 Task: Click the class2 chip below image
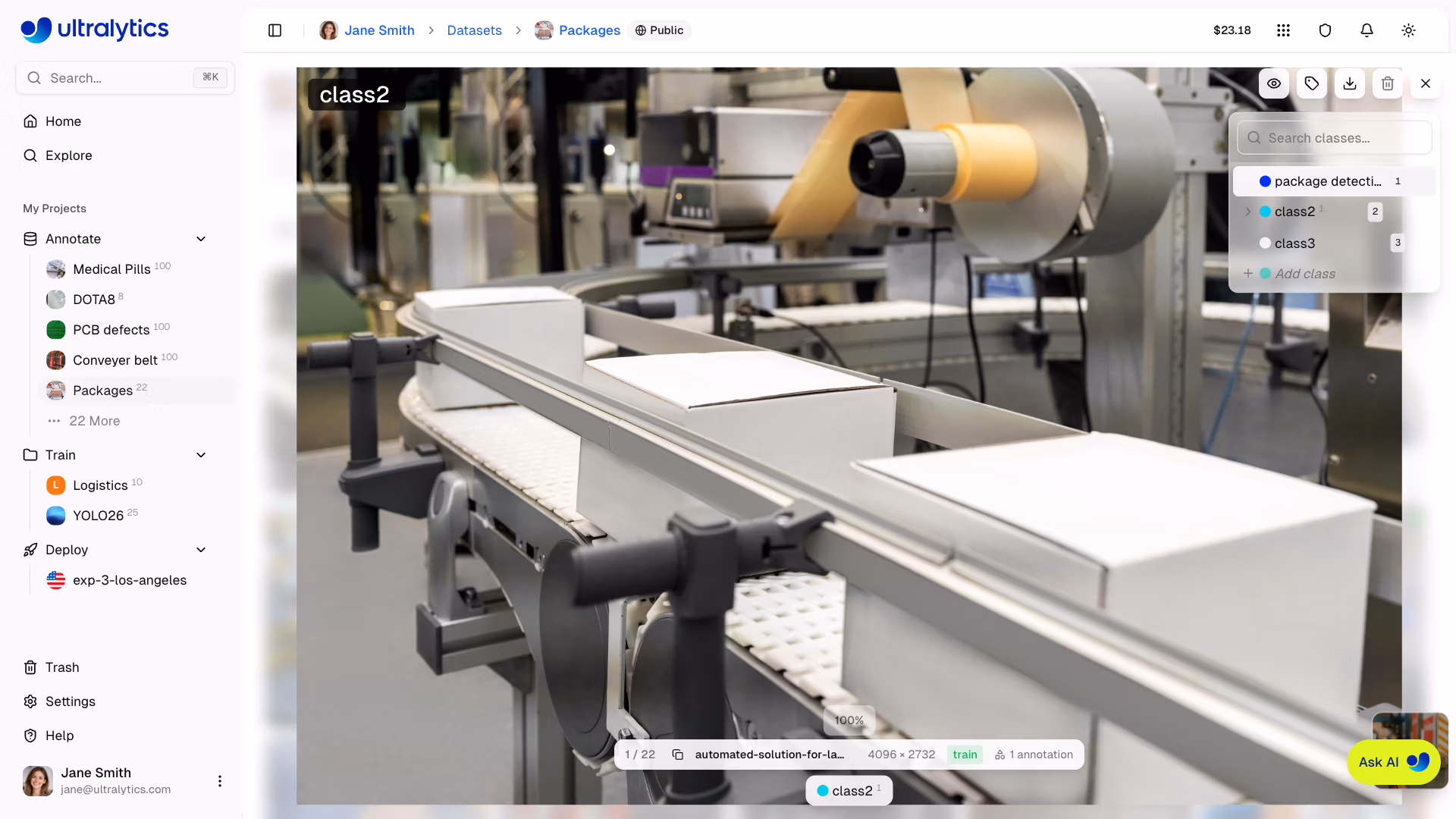(x=849, y=791)
